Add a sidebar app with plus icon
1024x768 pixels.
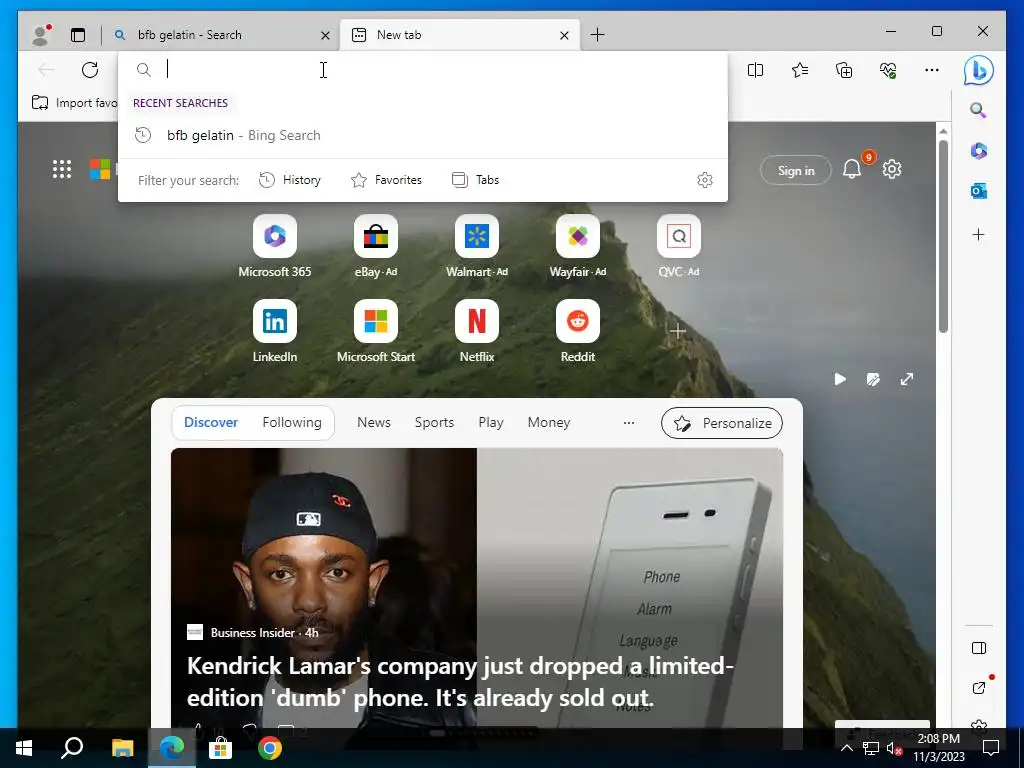[978, 234]
